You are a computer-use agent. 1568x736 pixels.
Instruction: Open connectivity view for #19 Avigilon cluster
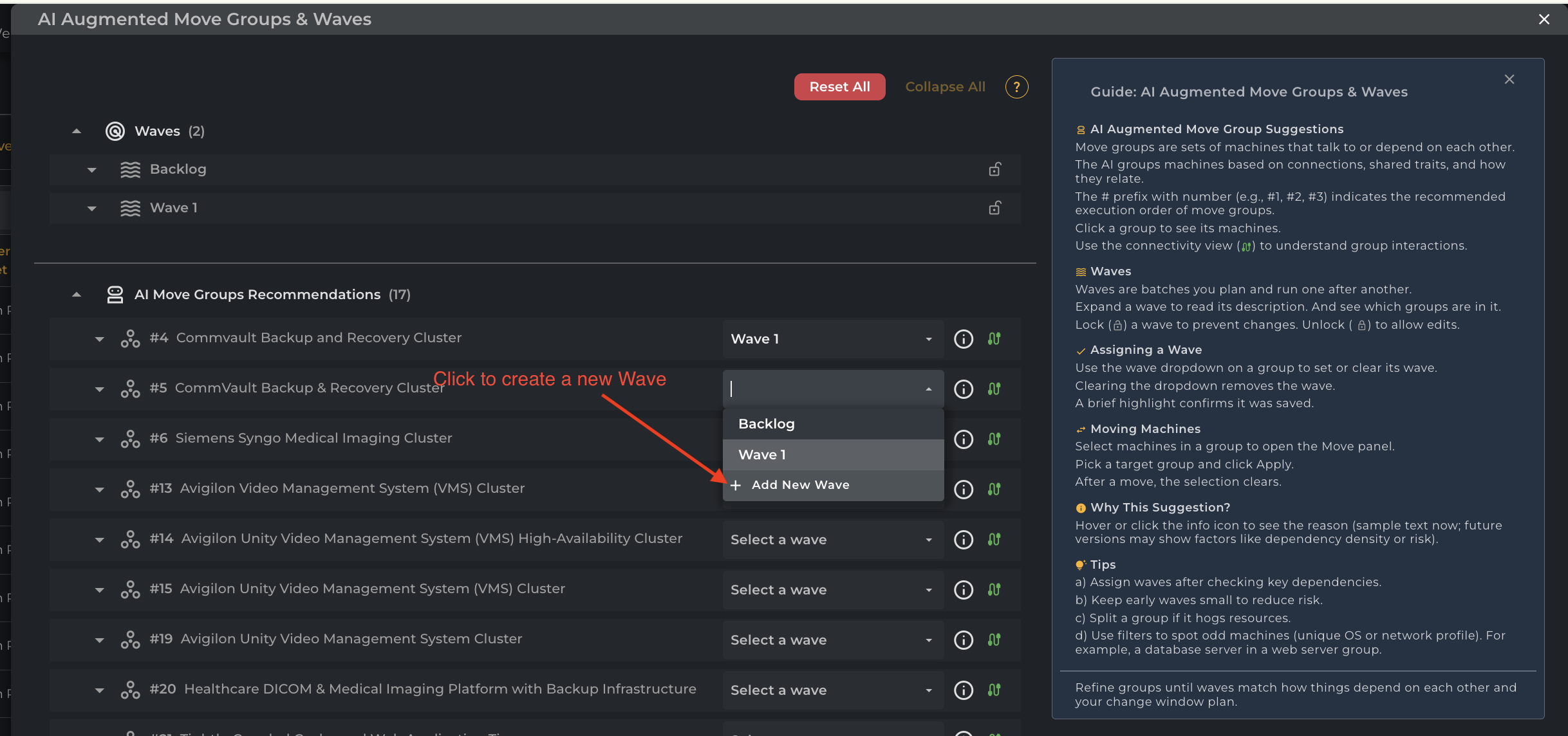(994, 640)
